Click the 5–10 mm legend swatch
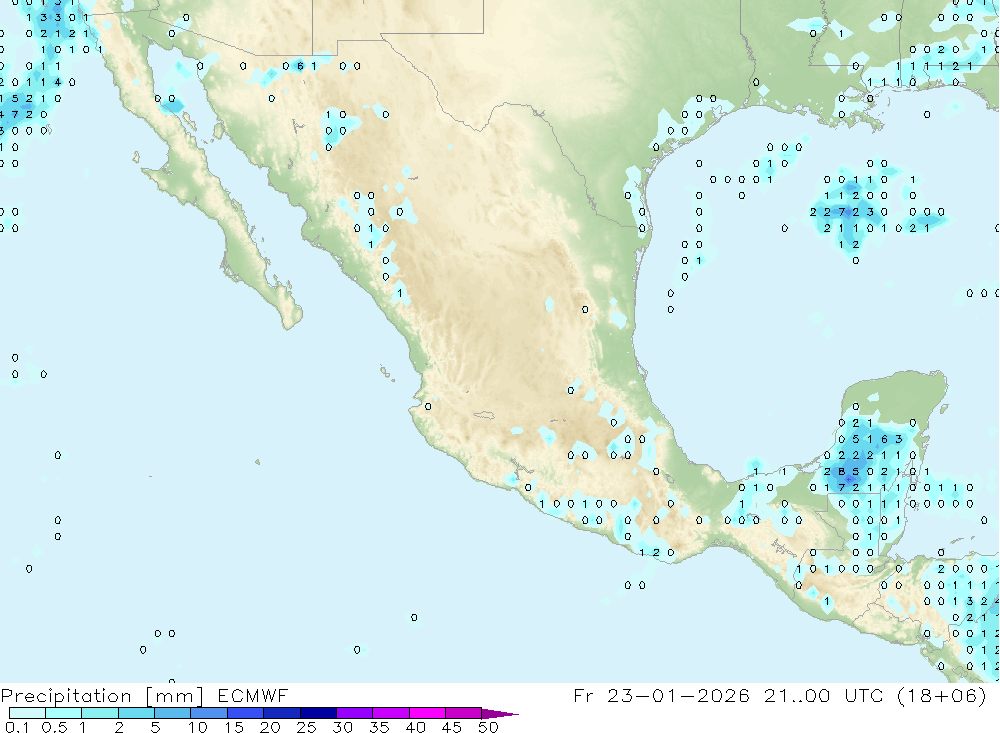The image size is (1000, 733). [x=173, y=713]
